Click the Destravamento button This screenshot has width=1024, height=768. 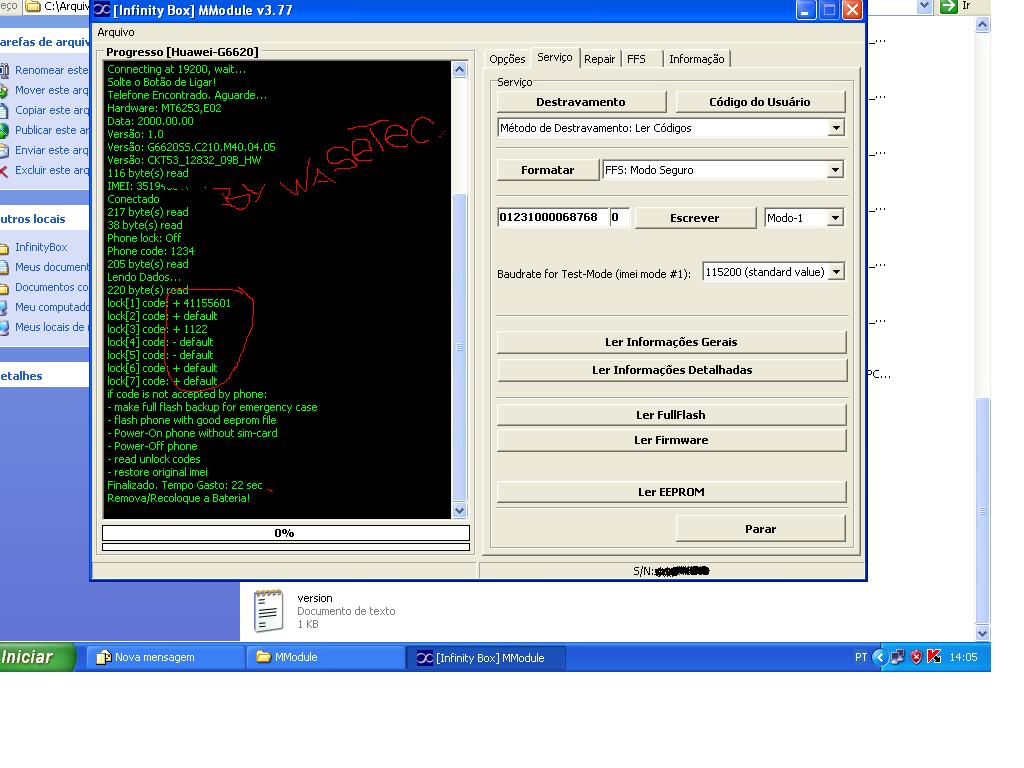581,102
